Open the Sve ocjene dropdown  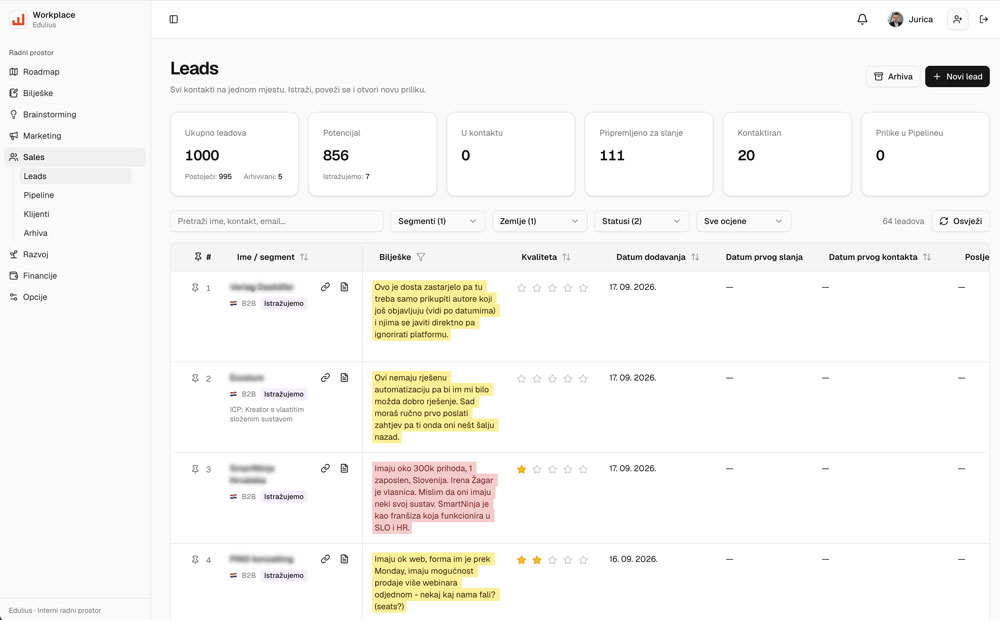[x=744, y=221]
